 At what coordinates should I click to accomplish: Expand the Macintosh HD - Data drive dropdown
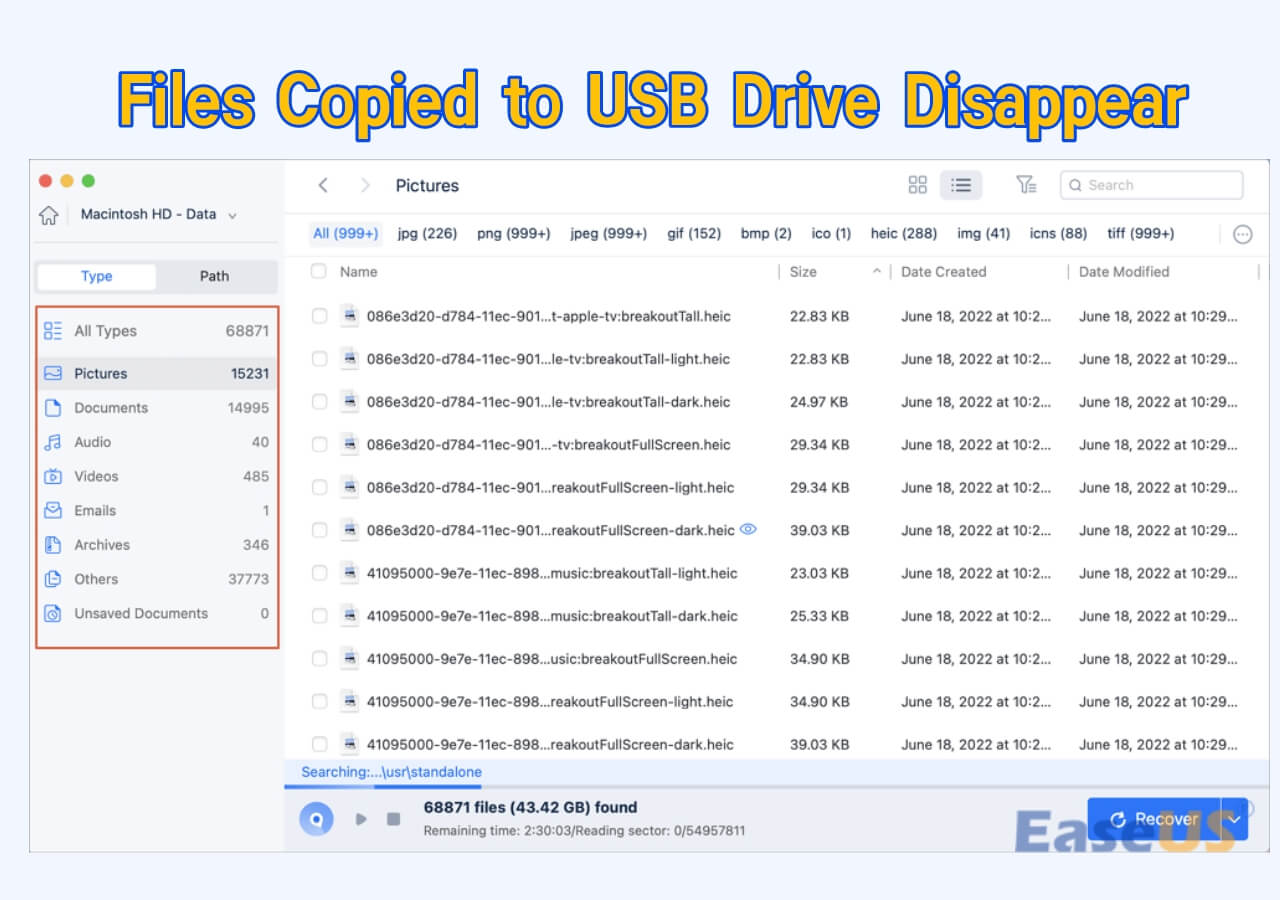[x=232, y=214]
